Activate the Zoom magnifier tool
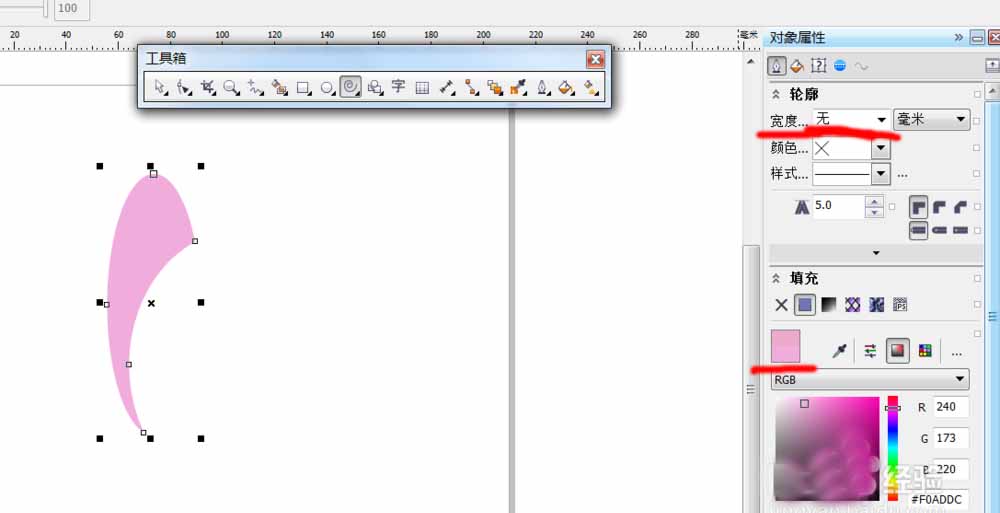 [x=232, y=87]
